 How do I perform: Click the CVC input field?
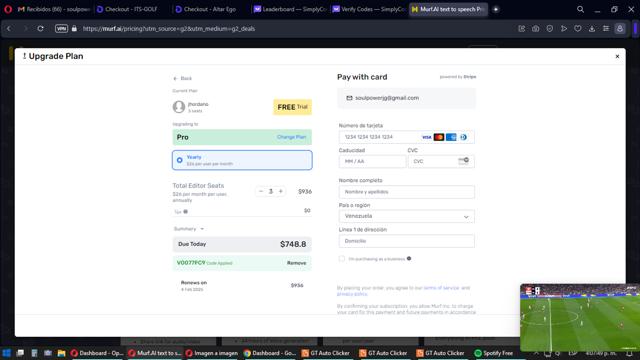[x=440, y=161]
